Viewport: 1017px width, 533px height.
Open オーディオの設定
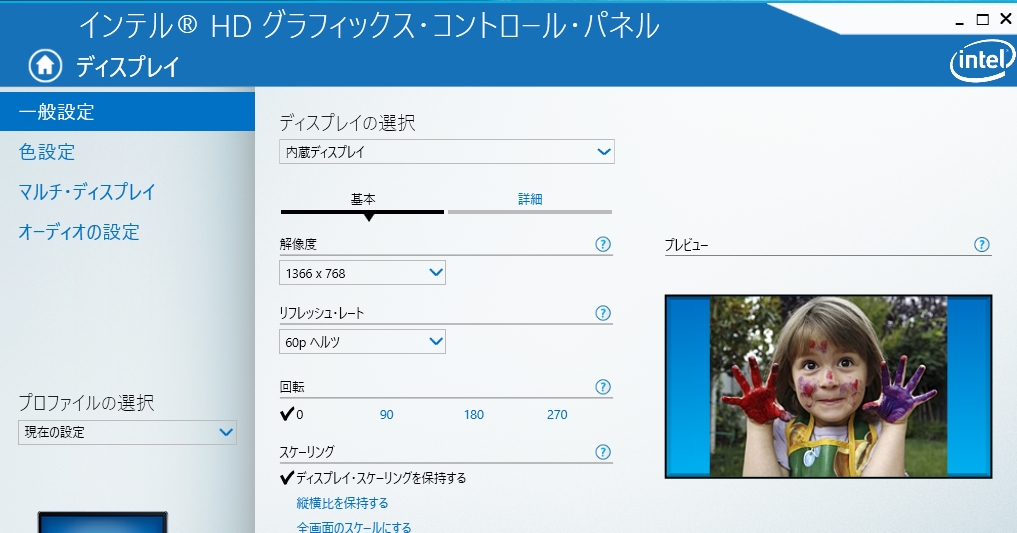pos(79,232)
